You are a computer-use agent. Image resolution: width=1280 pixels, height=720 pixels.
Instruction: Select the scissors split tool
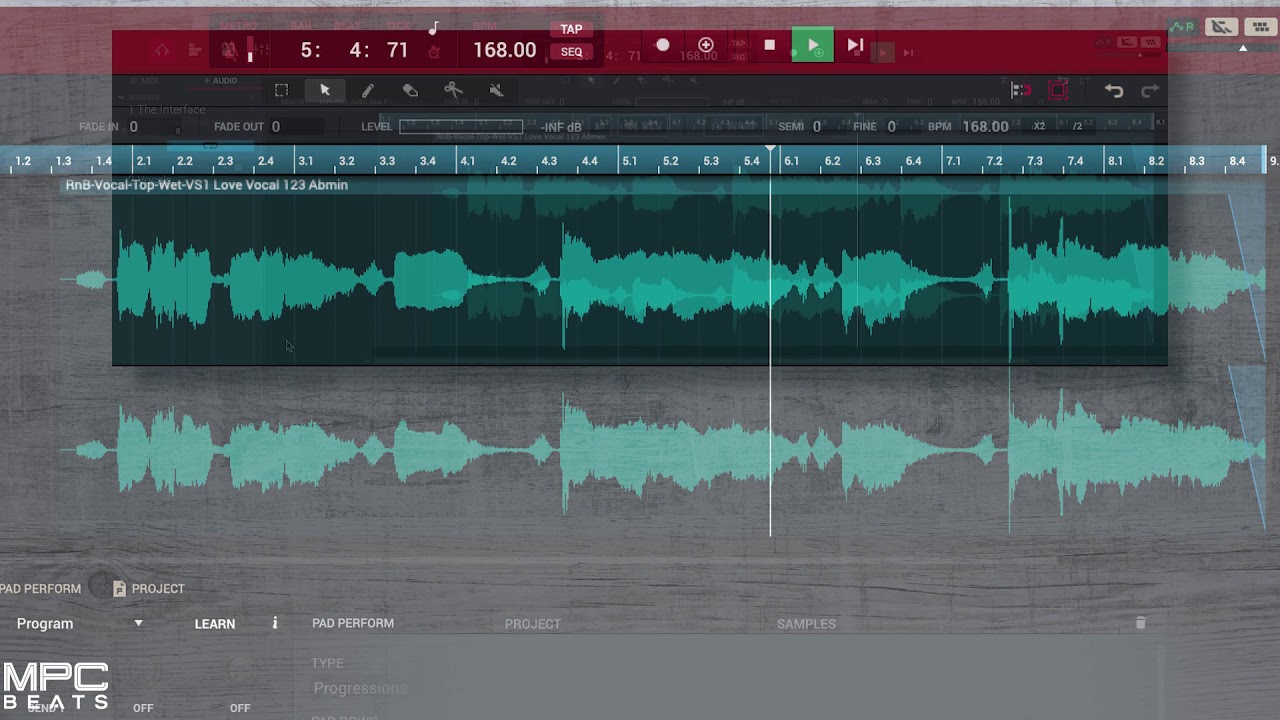pyautogui.click(x=453, y=90)
